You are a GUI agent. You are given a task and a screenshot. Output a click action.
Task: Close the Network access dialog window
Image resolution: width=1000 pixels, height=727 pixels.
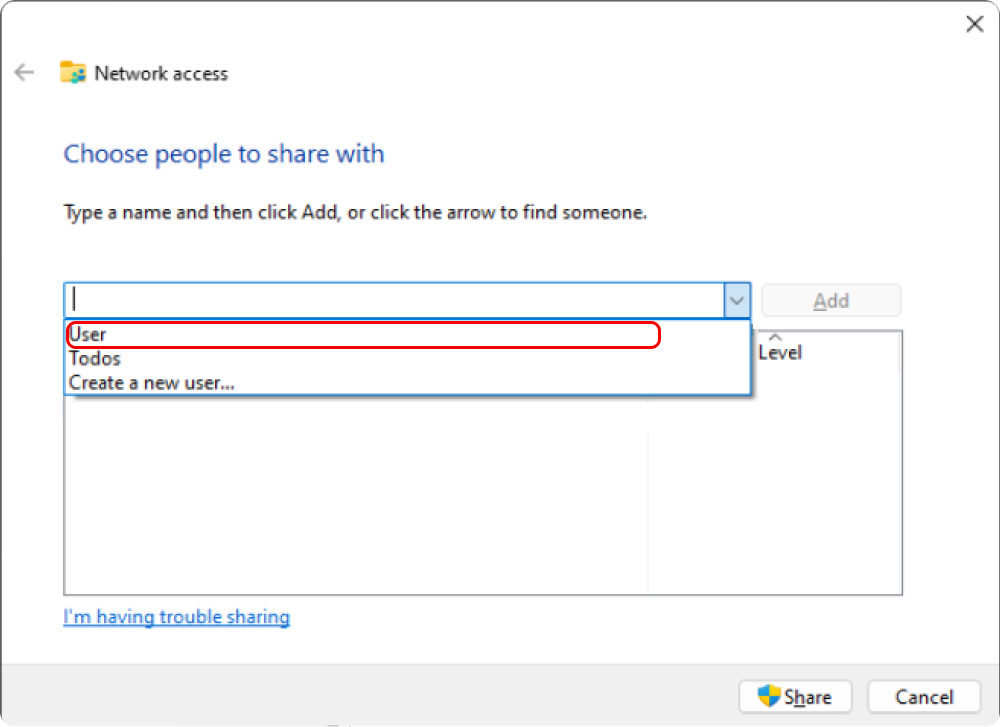click(974, 24)
